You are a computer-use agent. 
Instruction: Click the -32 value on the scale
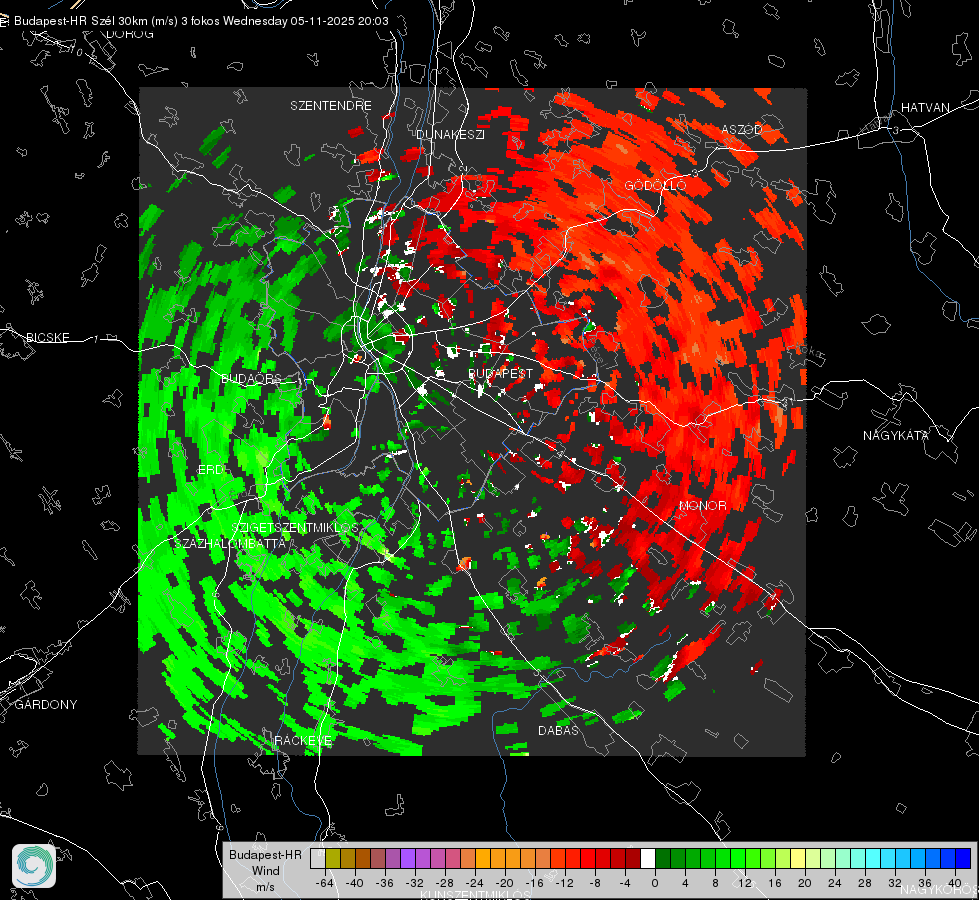(x=415, y=883)
